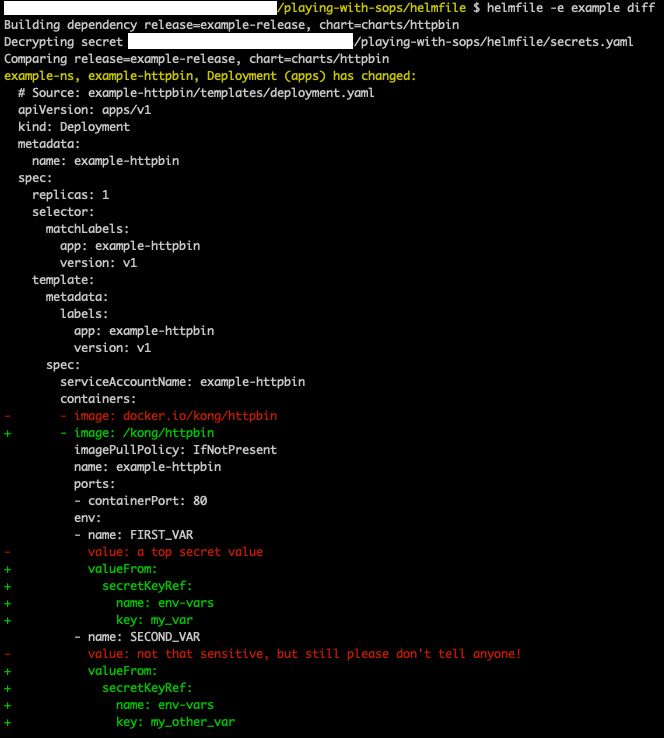Click the 'name: SECOND_VAR' line
This screenshot has width=664, height=738.
click(137, 637)
